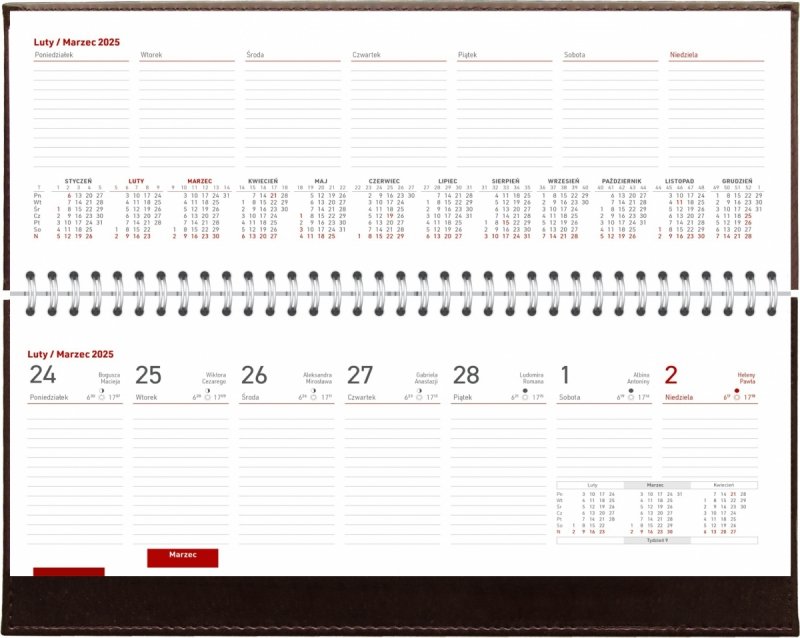The image size is (800, 638).
Task: Select the GRUDZIEŃ month in the yearly overview
Action: pos(737,181)
